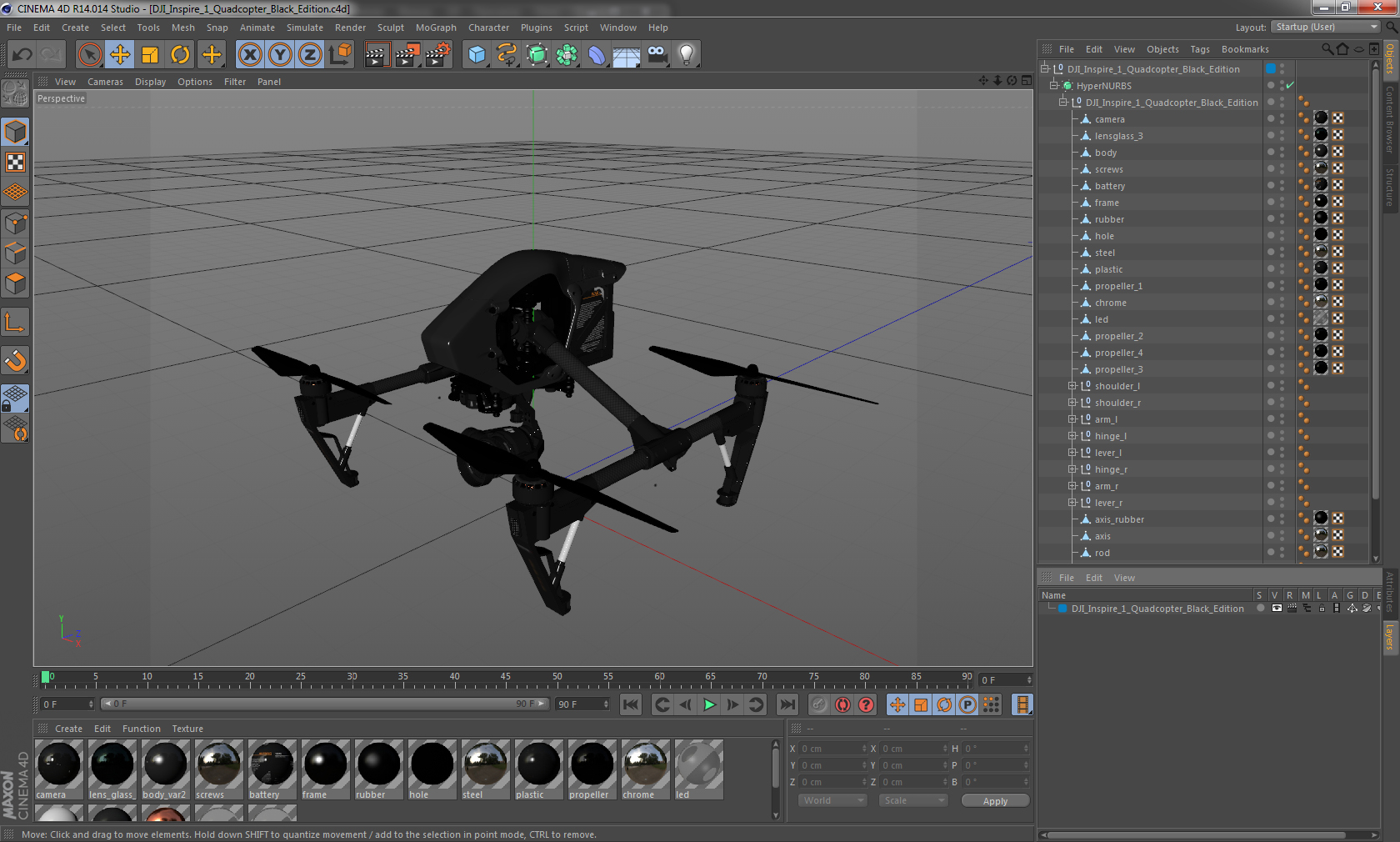
Task: Open the World coordinate dropdown
Action: [x=832, y=800]
